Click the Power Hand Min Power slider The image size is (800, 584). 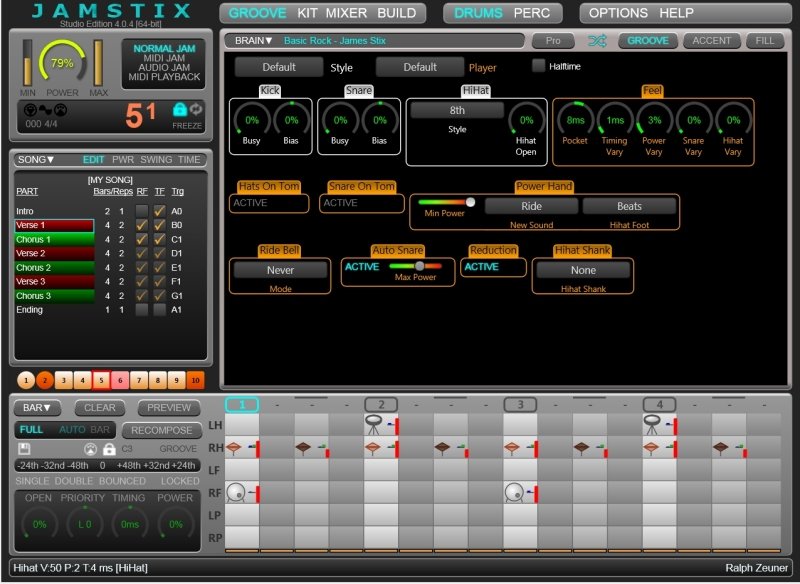(446, 202)
